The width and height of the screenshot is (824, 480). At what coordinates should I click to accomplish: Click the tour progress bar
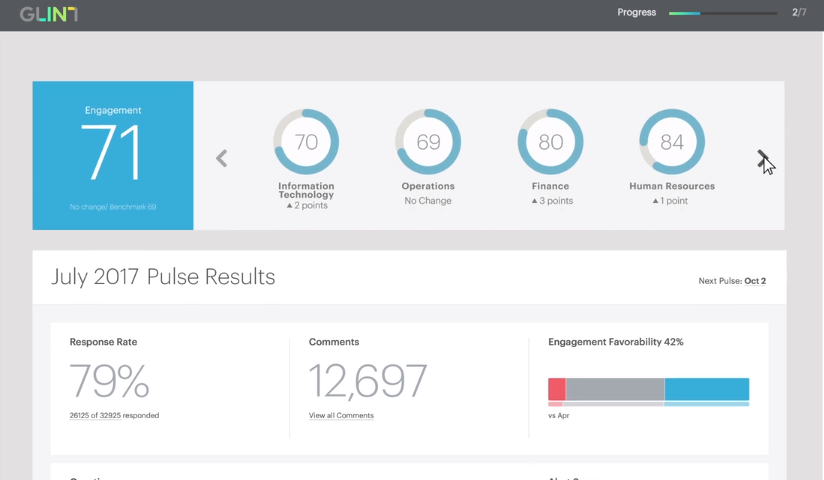(722, 13)
